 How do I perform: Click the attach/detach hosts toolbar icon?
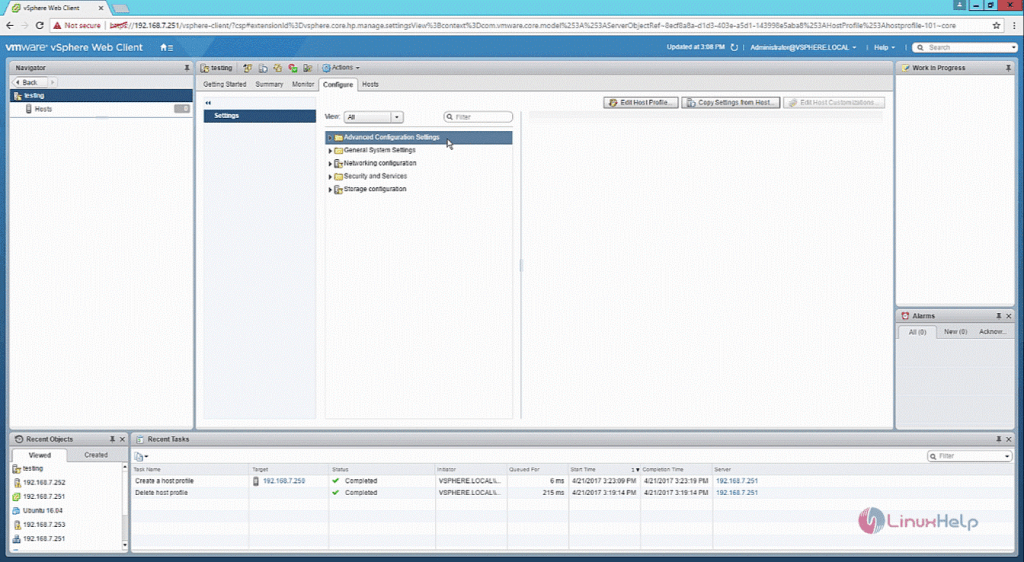(248, 68)
